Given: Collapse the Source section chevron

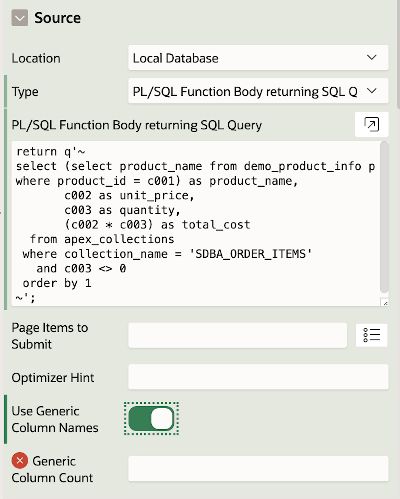Looking at the screenshot, I should [20, 18].
